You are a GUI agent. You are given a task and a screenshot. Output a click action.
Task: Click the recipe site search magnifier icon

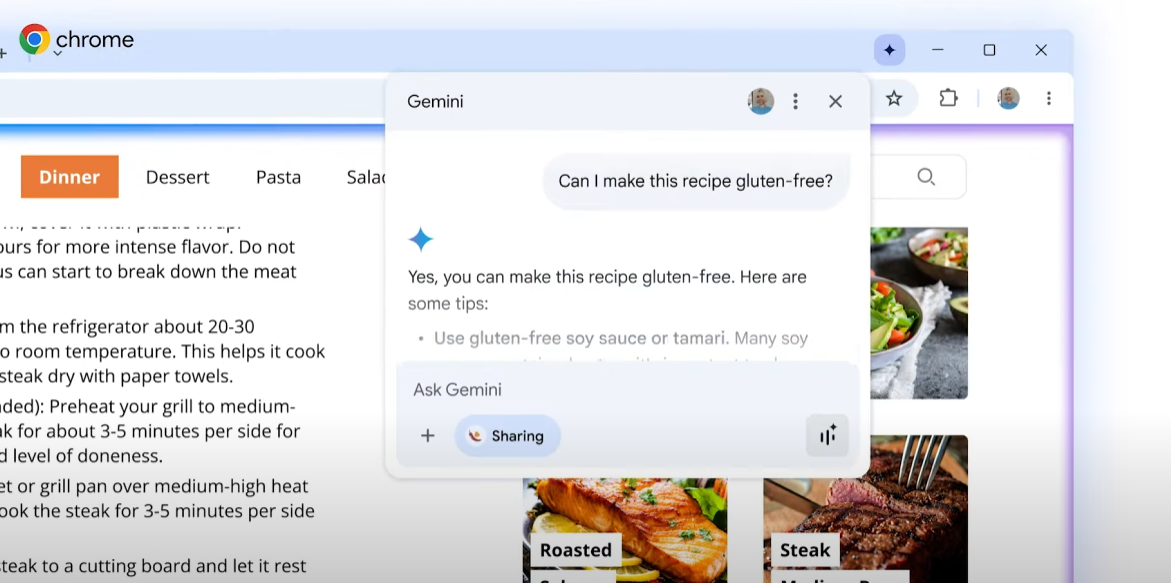[926, 177]
